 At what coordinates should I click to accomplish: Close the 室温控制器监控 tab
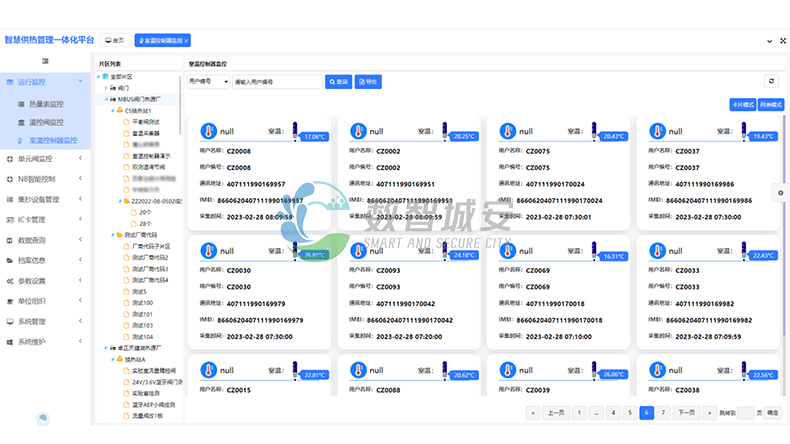pyautogui.click(x=184, y=40)
